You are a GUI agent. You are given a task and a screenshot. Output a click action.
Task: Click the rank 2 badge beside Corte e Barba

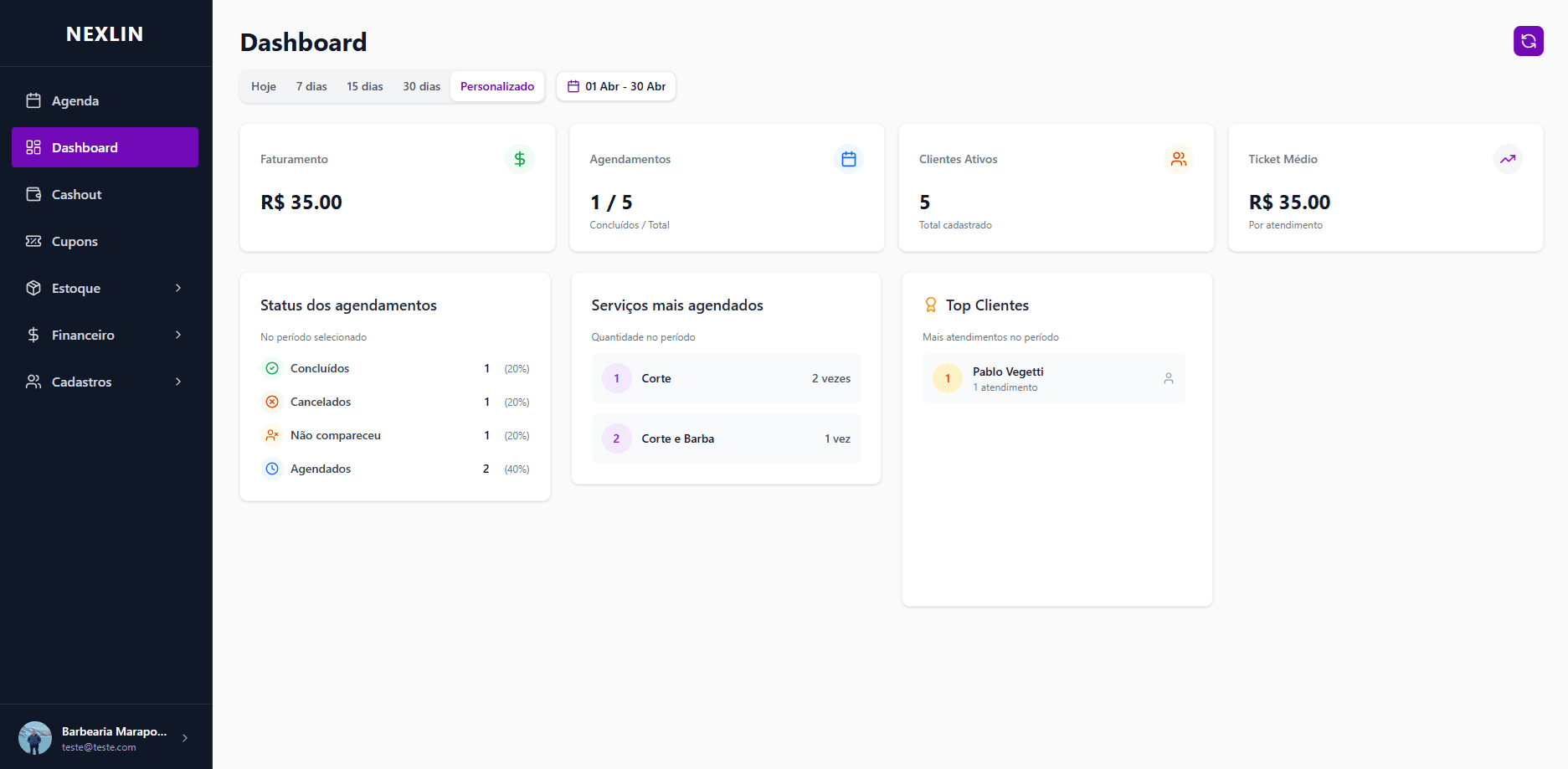click(x=617, y=438)
